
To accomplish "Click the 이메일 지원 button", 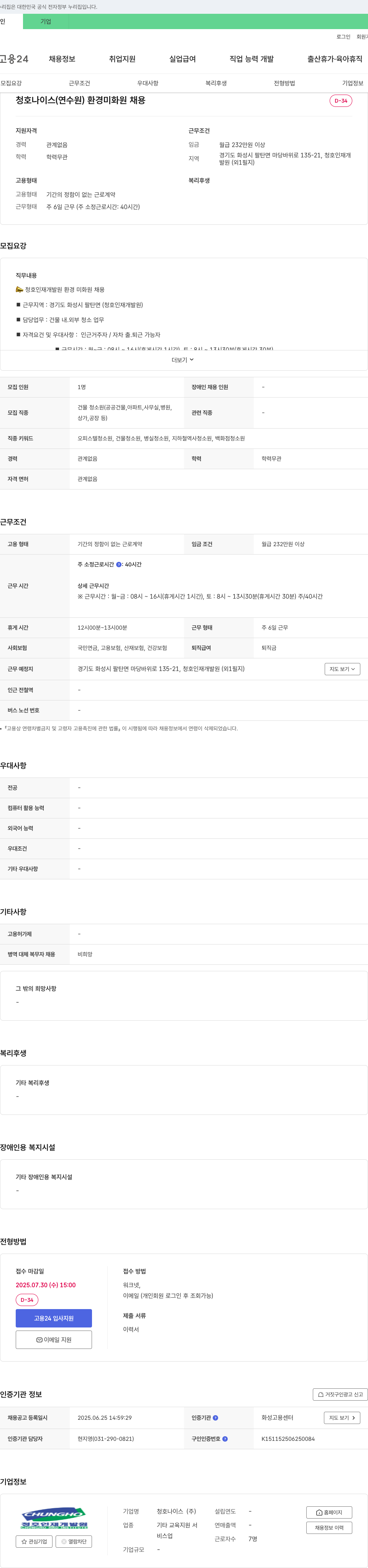I will pos(54,1339).
